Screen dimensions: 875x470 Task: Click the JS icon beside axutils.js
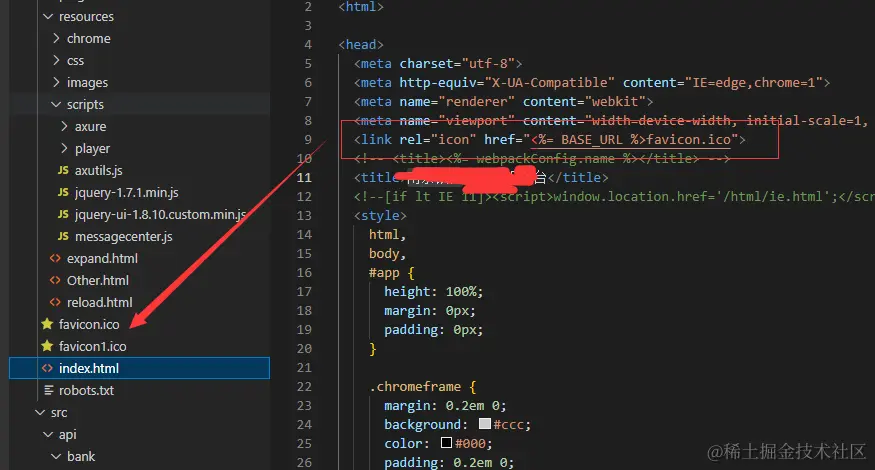(x=64, y=170)
